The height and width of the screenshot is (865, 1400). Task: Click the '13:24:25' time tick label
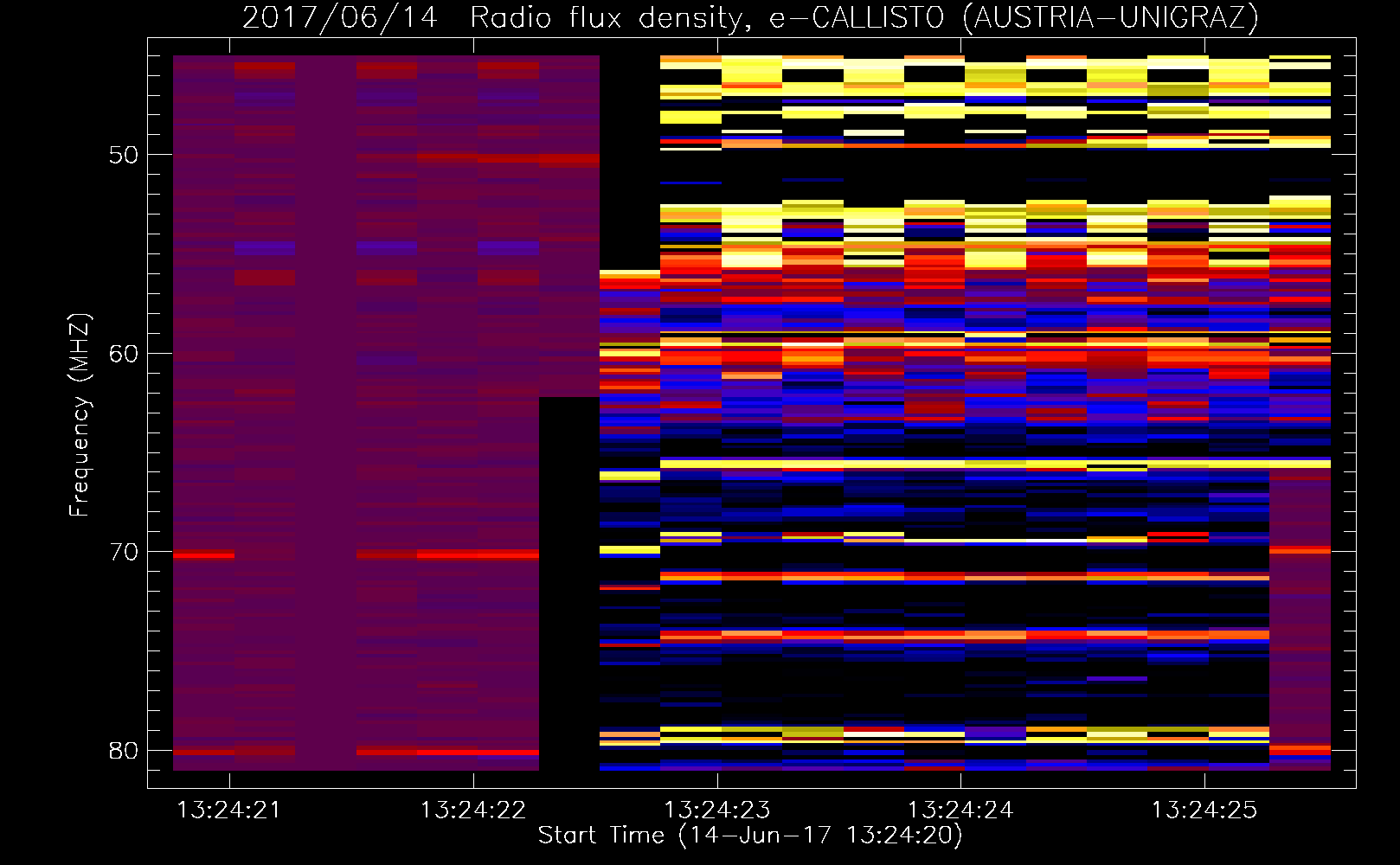(1204, 810)
